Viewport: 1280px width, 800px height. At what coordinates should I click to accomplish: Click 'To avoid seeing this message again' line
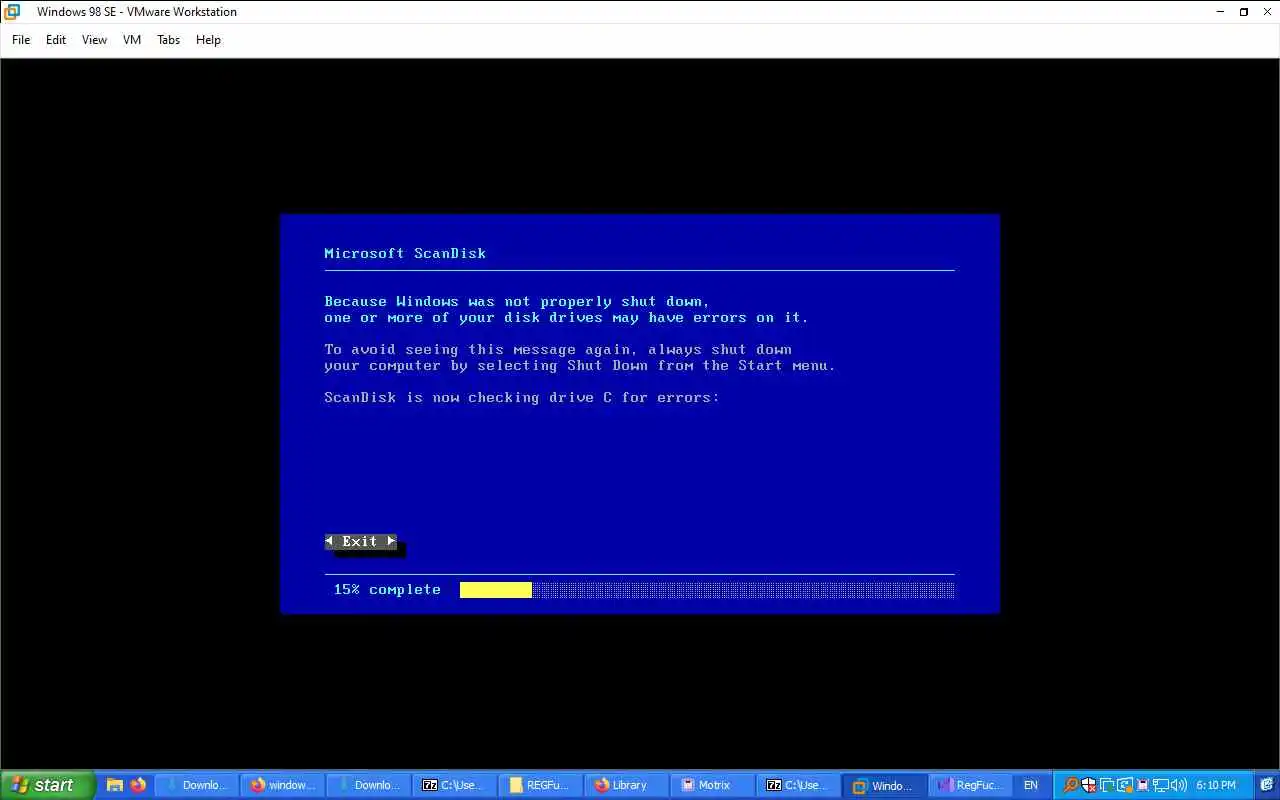[558, 350]
